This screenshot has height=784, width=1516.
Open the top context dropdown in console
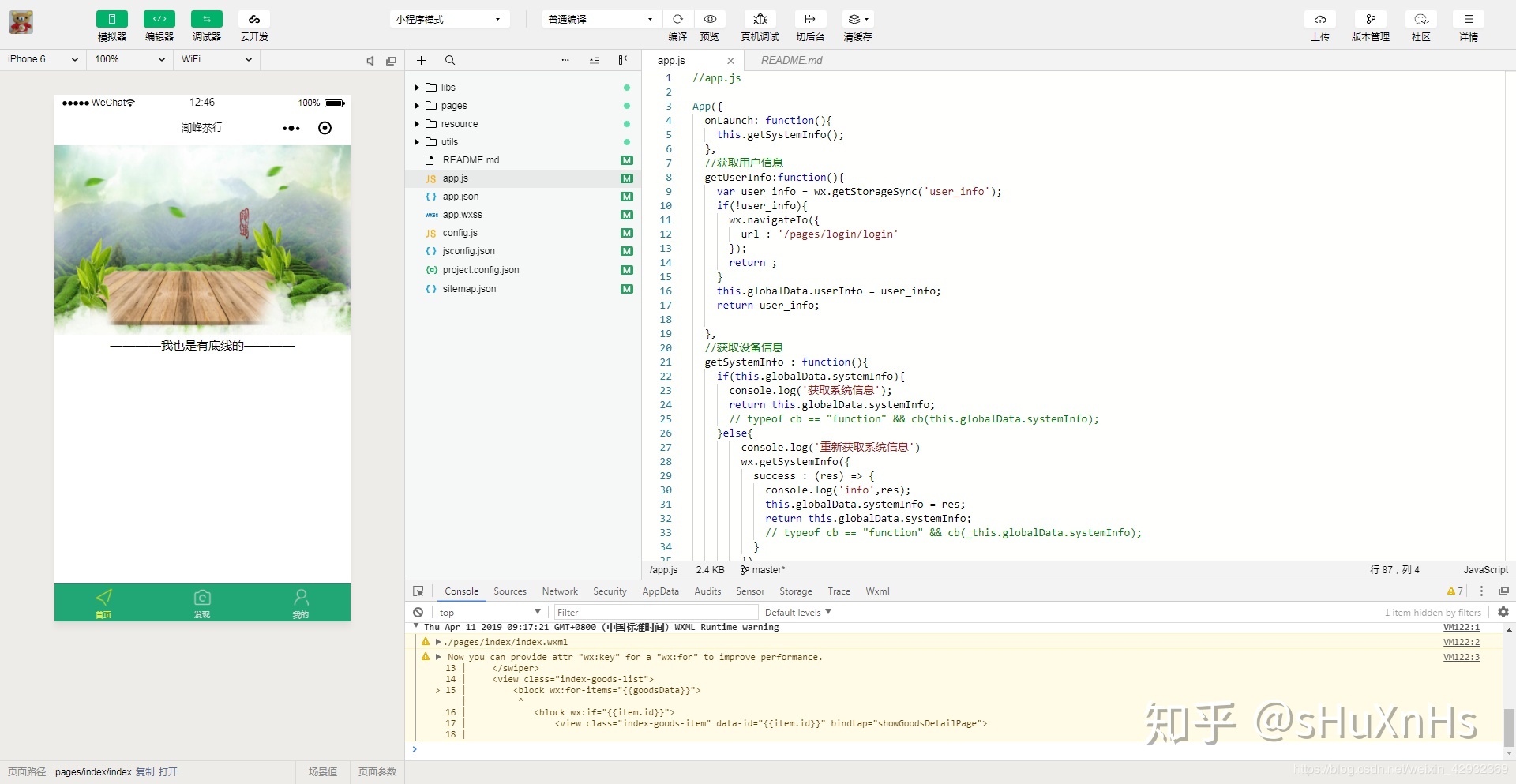(490, 613)
